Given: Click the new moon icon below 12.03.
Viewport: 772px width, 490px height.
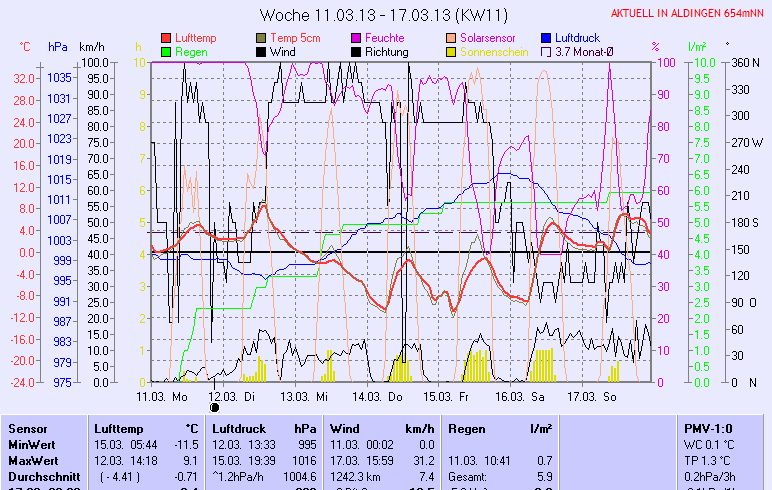Looking at the screenshot, I should coord(215,406).
